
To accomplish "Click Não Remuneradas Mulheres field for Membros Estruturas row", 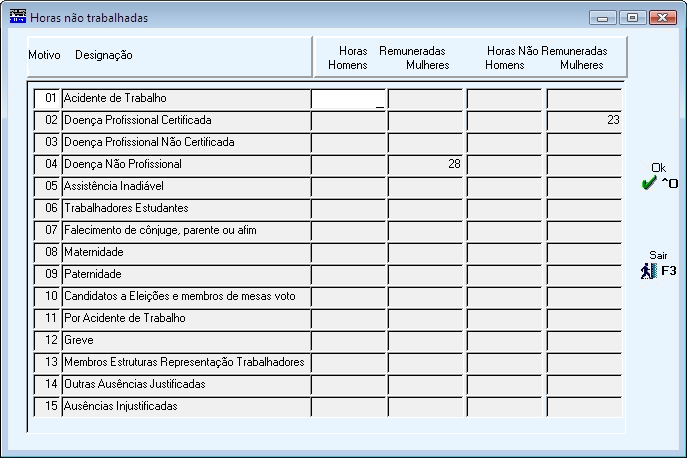I will [x=584, y=362].
